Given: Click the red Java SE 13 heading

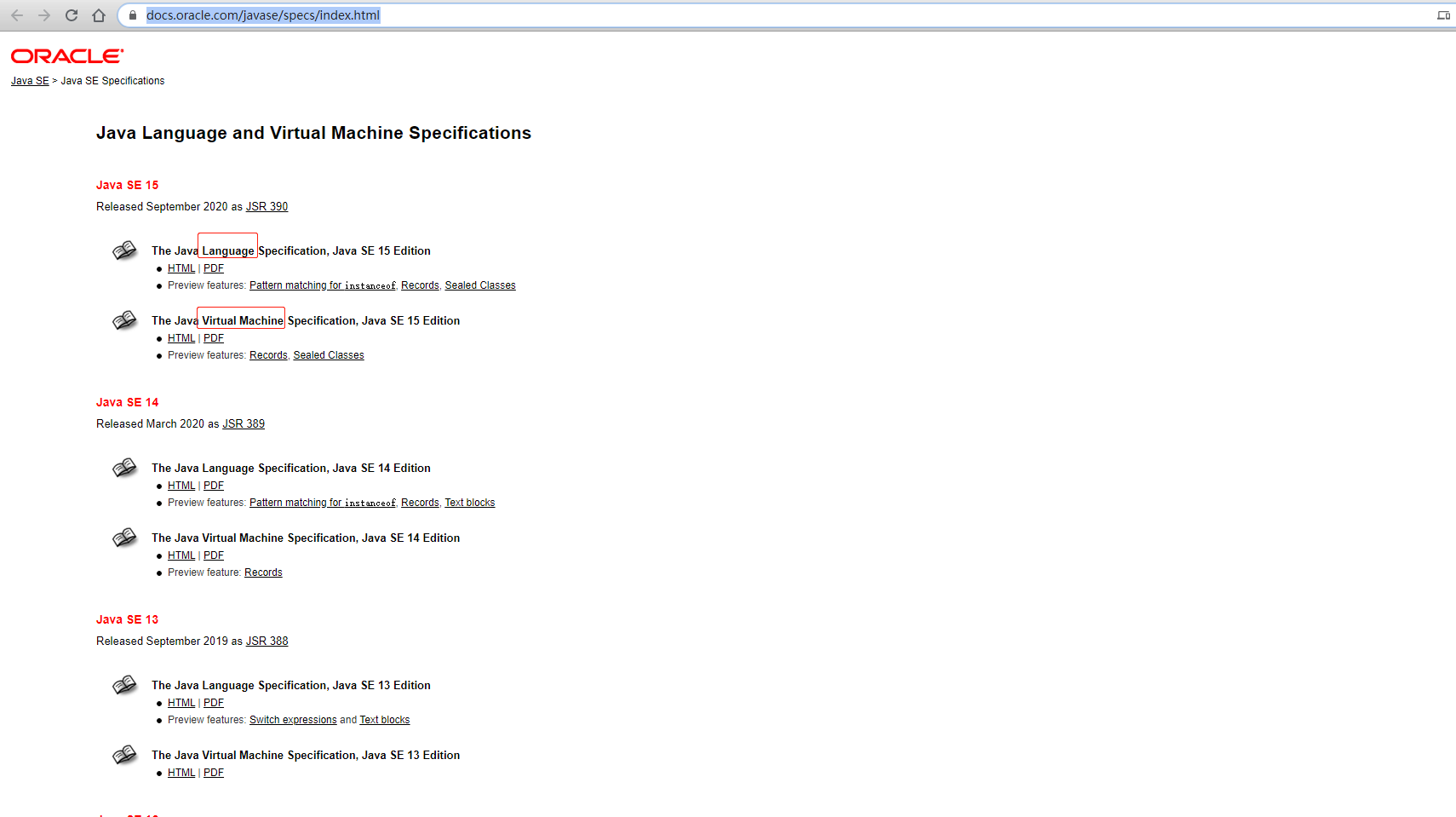Looking at the screenshot, I should (128, 619).
